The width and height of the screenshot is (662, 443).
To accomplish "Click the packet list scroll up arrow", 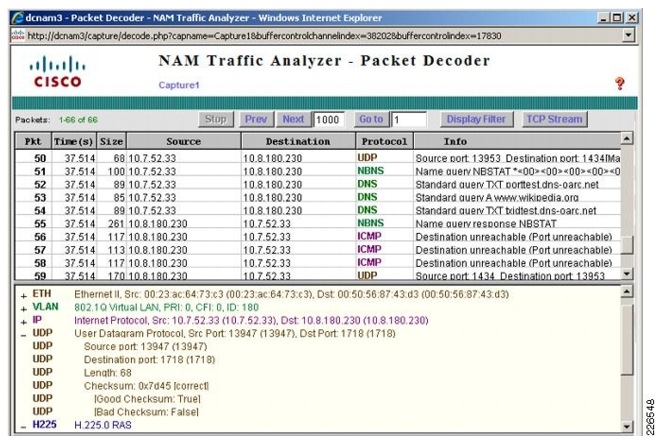I will coord(627,139).
